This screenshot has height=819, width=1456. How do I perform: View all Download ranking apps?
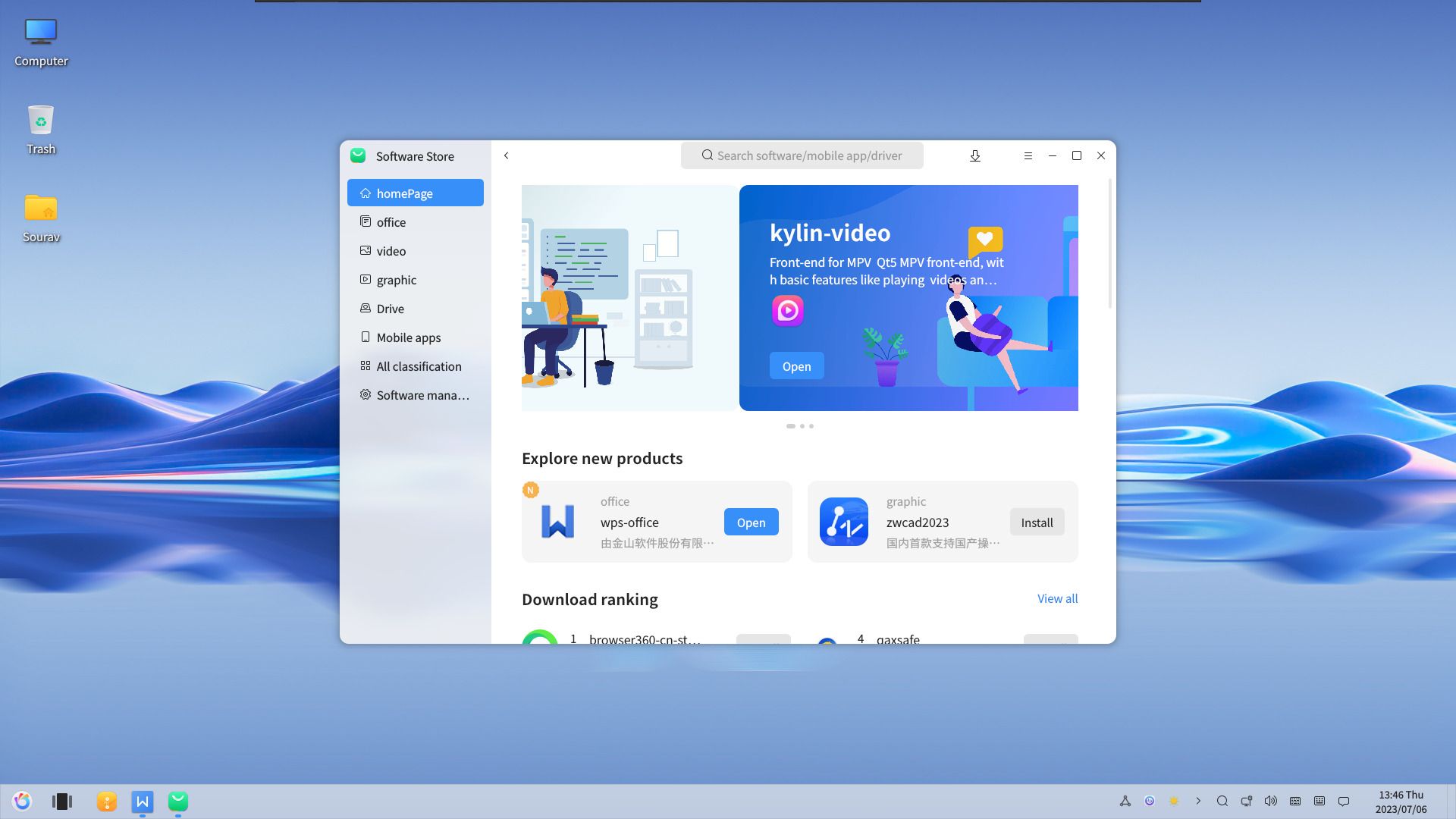click(1057, 598)
